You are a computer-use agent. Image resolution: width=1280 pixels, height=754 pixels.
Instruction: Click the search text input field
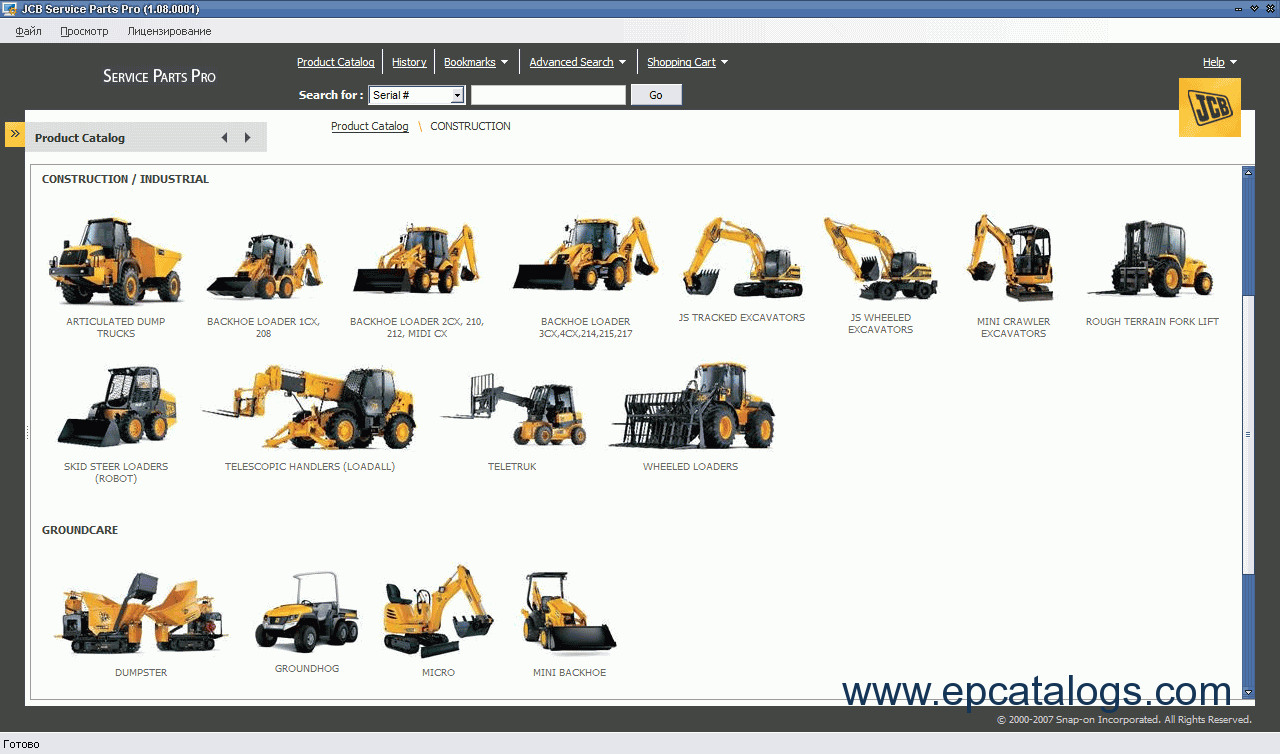click(x=548, y=95)
